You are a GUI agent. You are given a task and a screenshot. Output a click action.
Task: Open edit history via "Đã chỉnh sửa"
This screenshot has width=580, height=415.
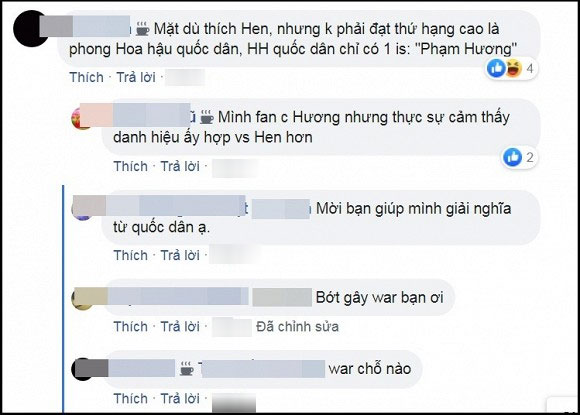click(297, 327)
